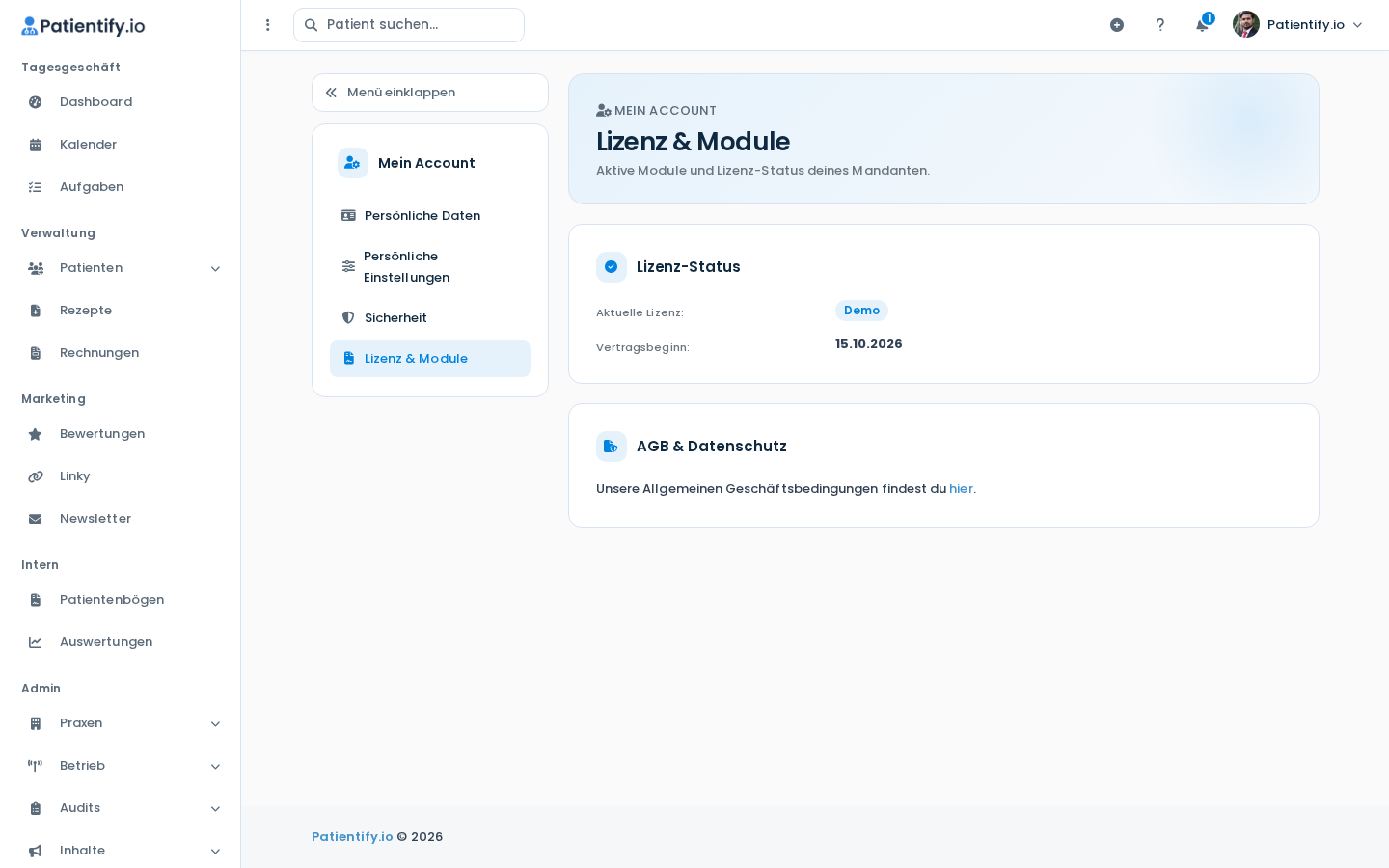
Task: Click the Auswertungen chart icon
Action: pos(36,642)
